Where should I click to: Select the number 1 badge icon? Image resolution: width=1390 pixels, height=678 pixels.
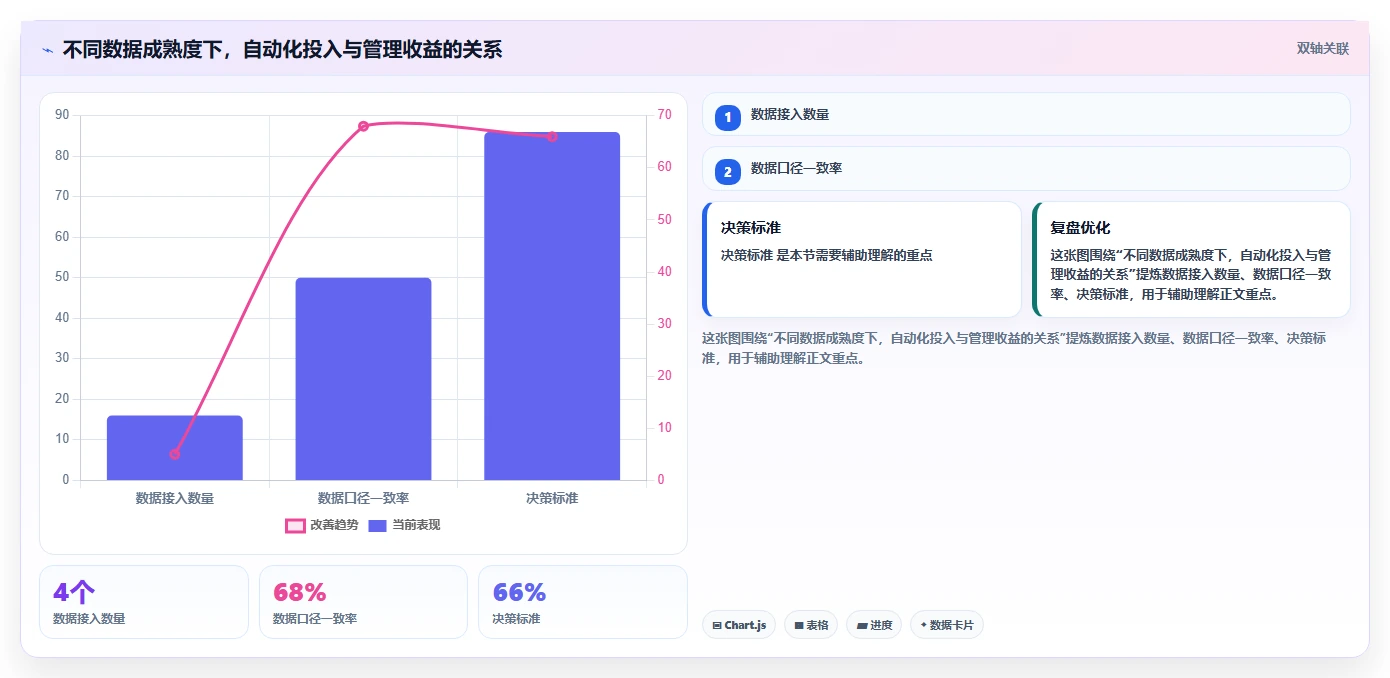pyautogui.click(x=728, y=117)
